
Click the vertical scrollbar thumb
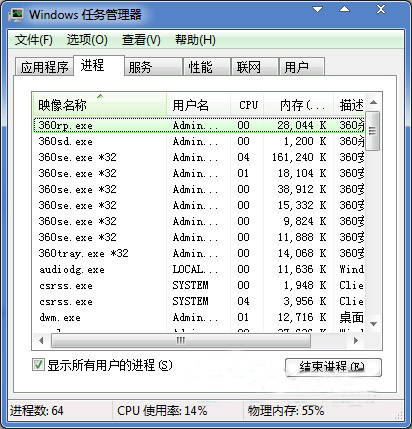[373, 131]
